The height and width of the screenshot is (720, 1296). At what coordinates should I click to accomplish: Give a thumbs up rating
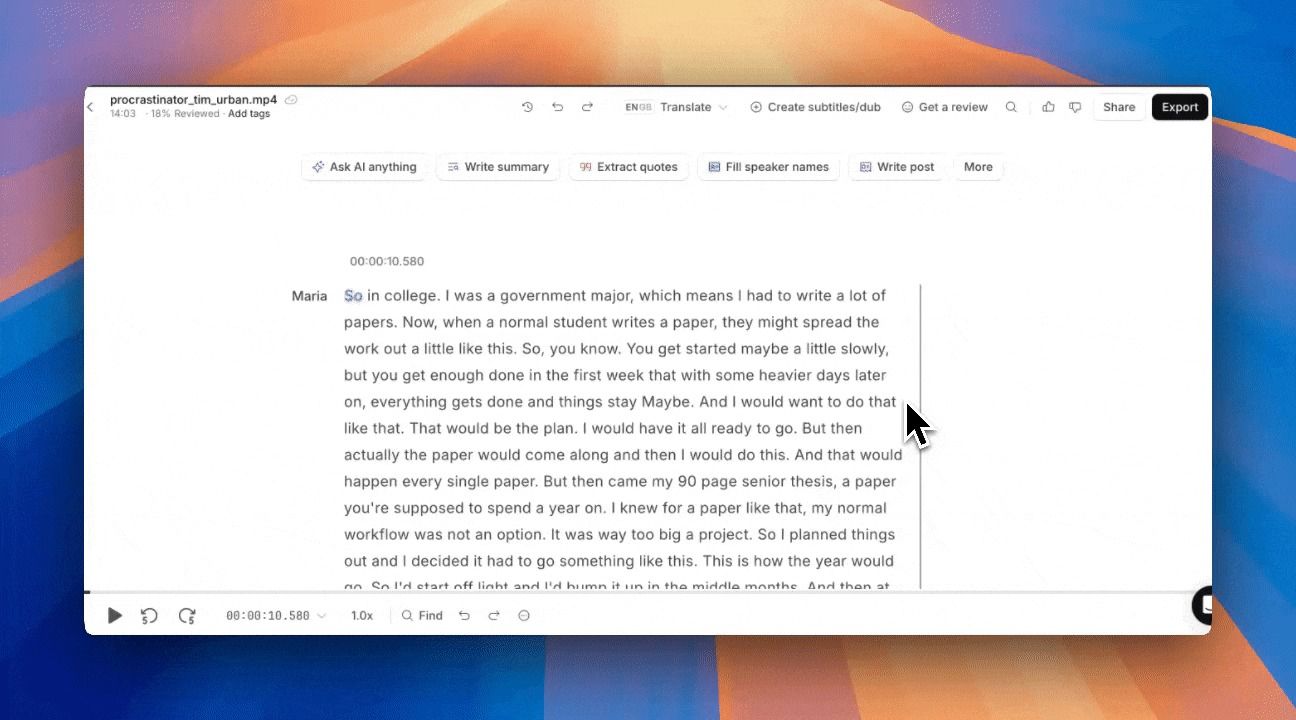tap(1048, 107)
